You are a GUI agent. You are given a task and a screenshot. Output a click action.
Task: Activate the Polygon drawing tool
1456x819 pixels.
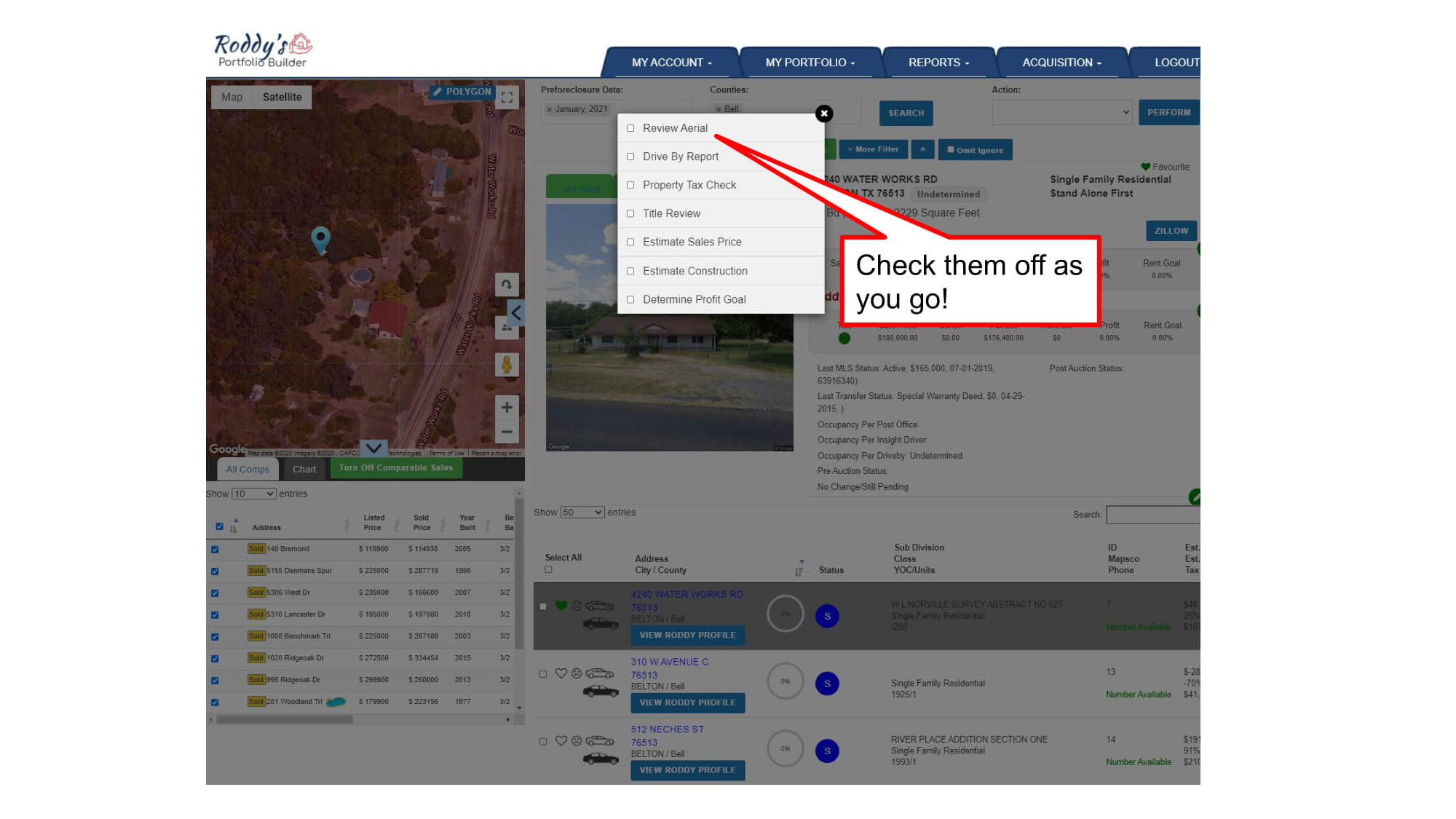[462, 92]
